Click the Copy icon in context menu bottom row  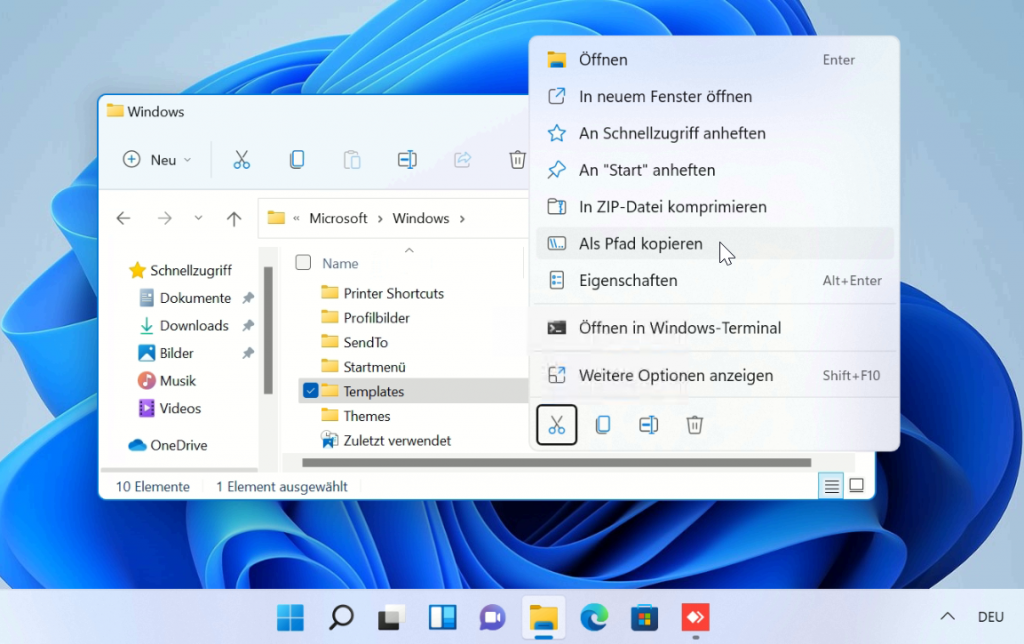(603, 425)
